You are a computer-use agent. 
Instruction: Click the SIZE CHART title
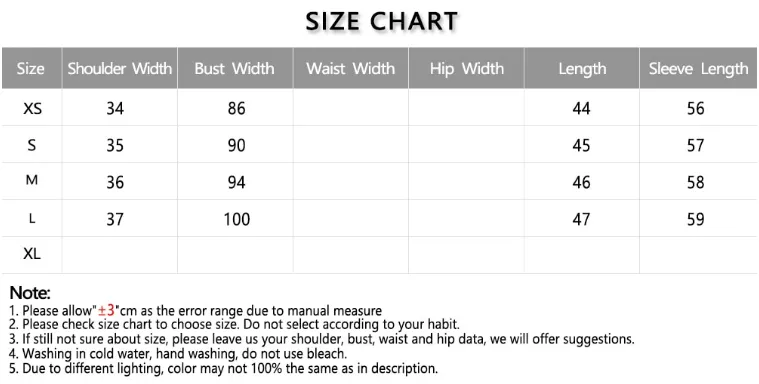[381, 21]
